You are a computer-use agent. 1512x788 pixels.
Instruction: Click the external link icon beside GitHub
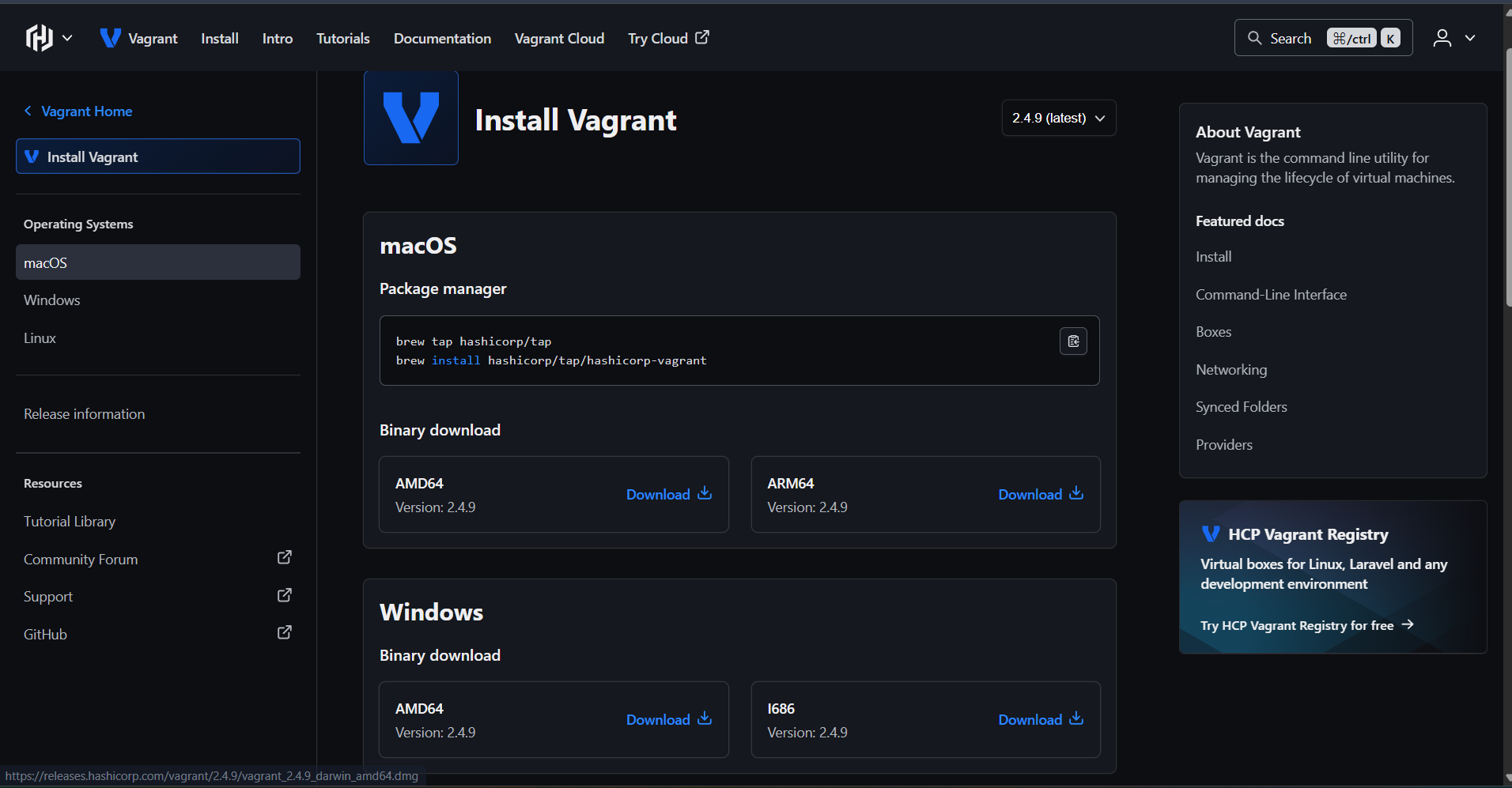tap(285, 633)
